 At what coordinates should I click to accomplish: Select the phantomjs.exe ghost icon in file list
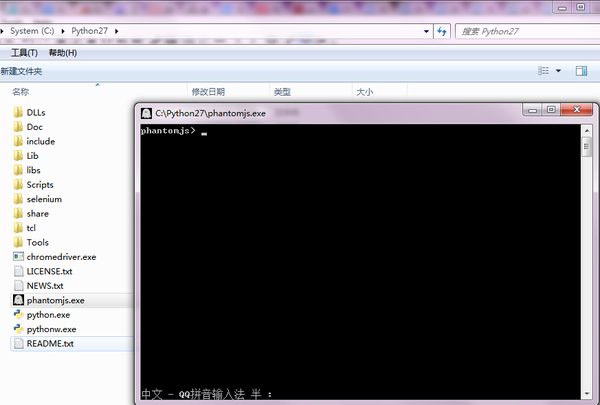tap(18, 300)
